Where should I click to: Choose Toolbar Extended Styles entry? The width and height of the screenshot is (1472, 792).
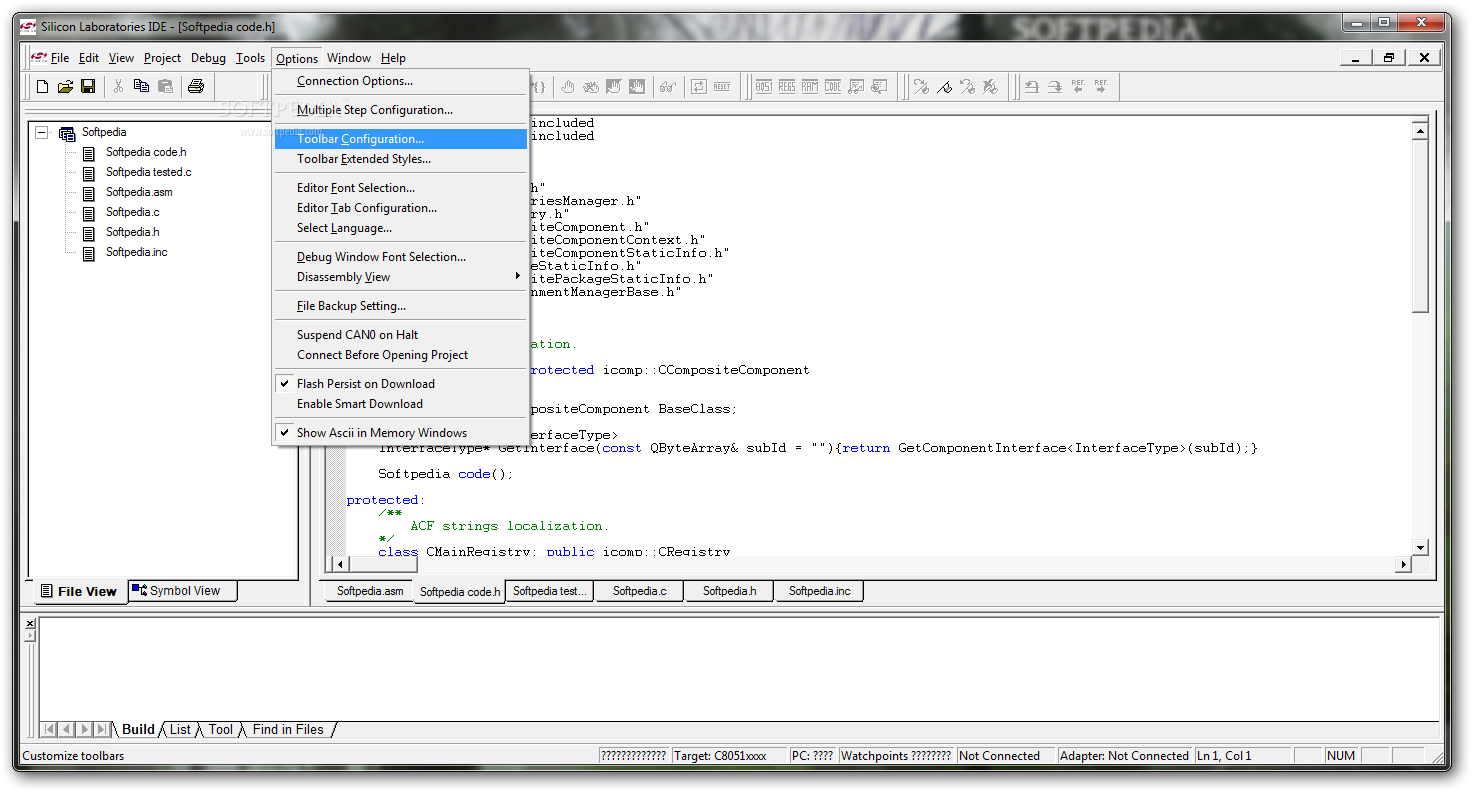point(400,159)
